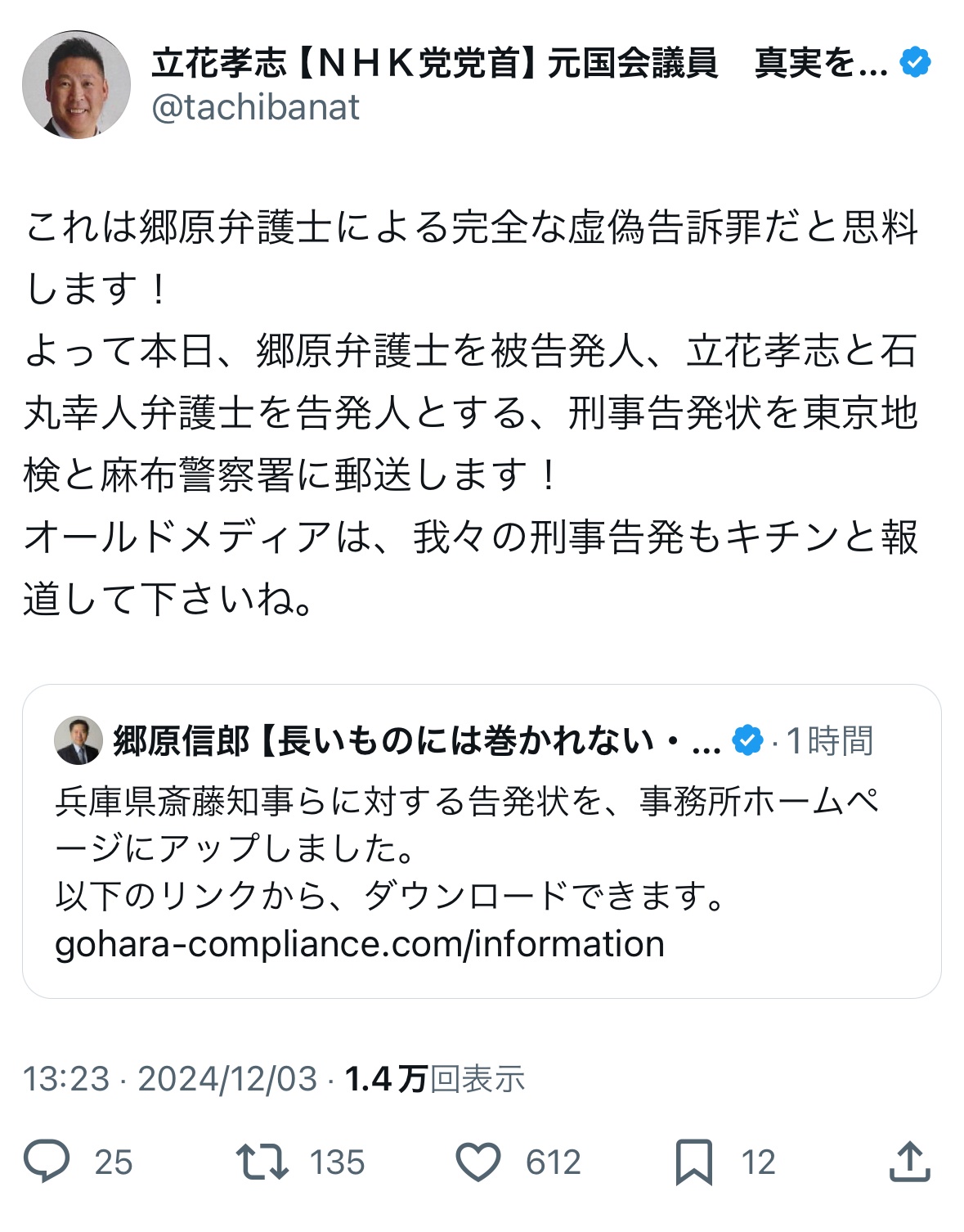Image resolution: width=964 pixels, height=1232 pixels.
Task: Click the 1時間 timestamp on quoted post
Action: [x=829, y=741]
